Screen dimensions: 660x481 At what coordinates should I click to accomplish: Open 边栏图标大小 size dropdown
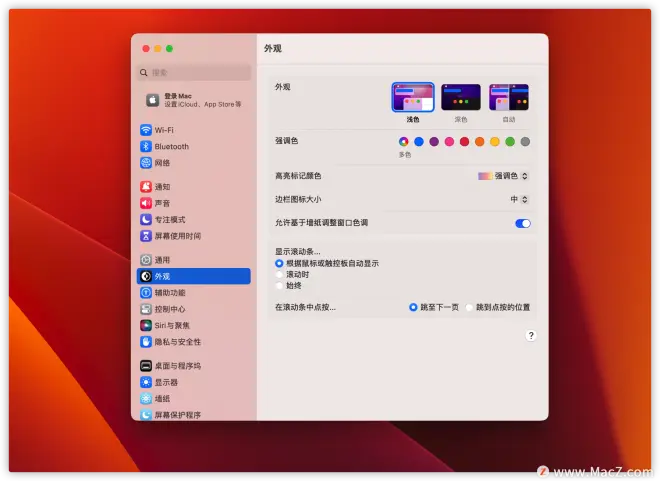click(519, 199)
